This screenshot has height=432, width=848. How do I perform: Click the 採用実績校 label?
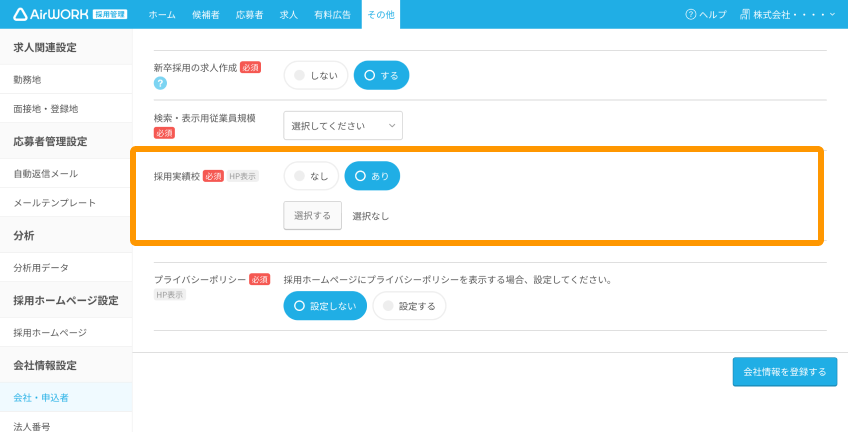[177, 176]
